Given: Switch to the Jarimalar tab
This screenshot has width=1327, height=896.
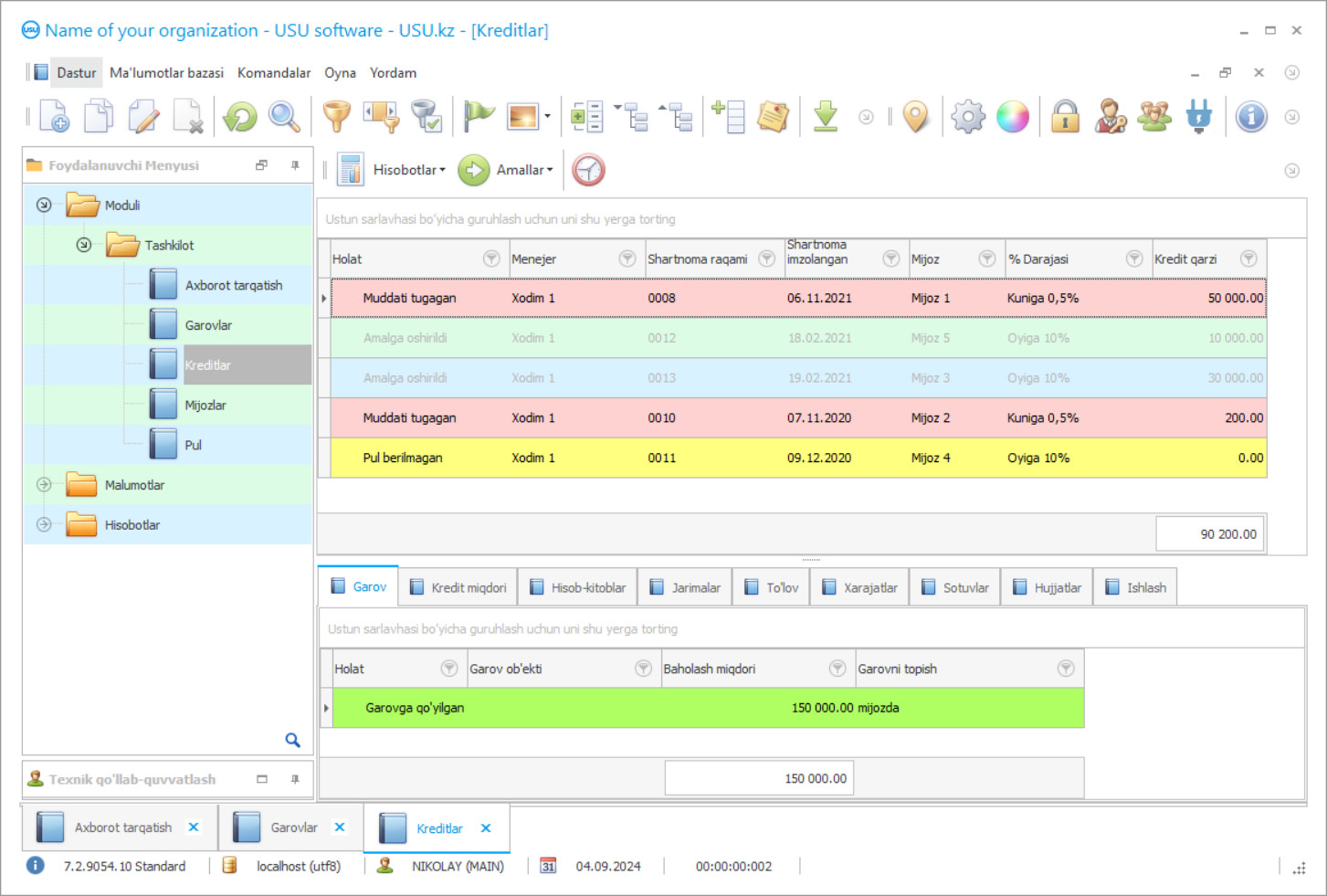Looking at the screenshot, I should (x=686, y=587).
